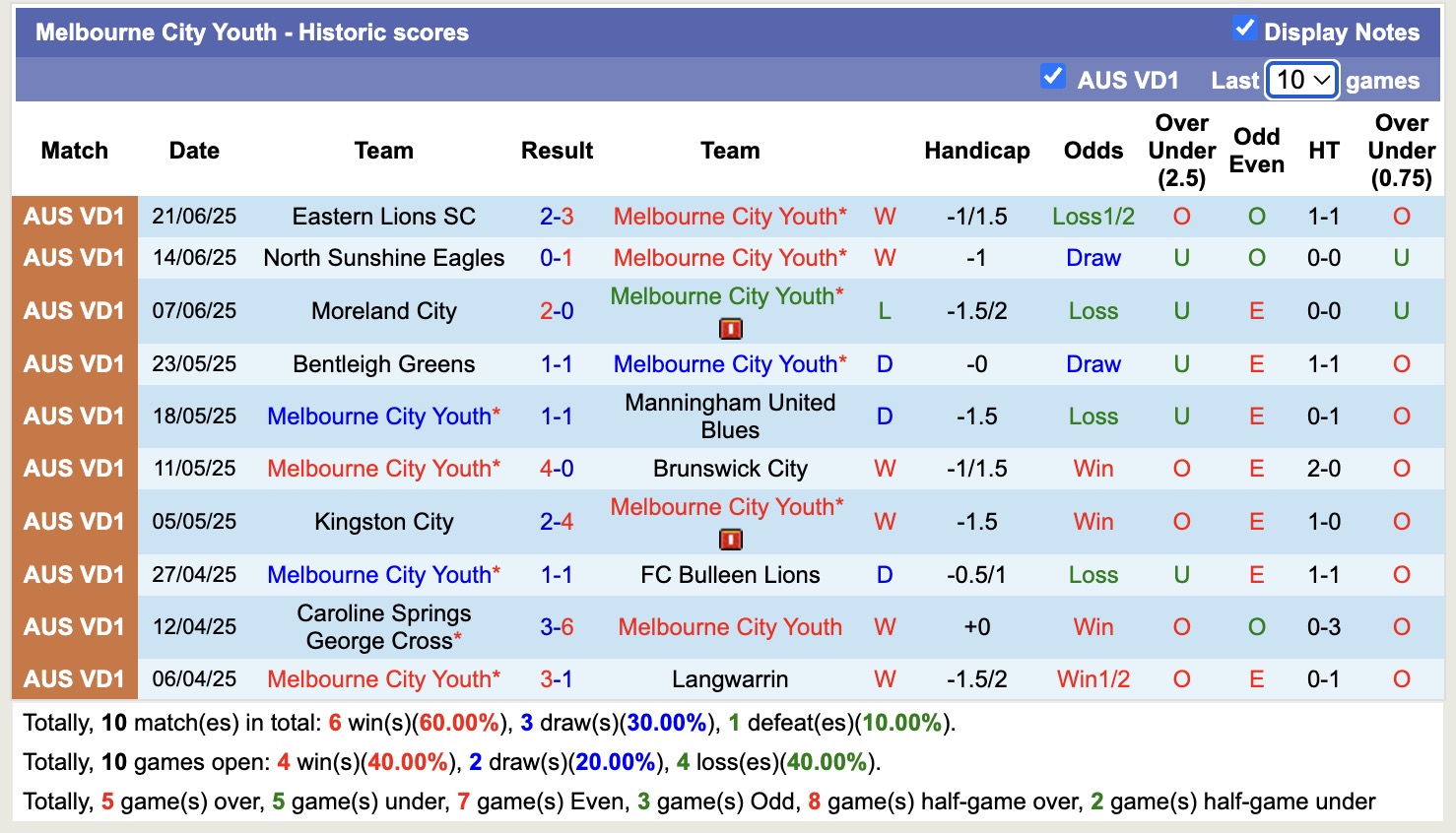Open the FC Bulleen Lions team link
This screenshot has height=833, width=1456.
[730, 574]
